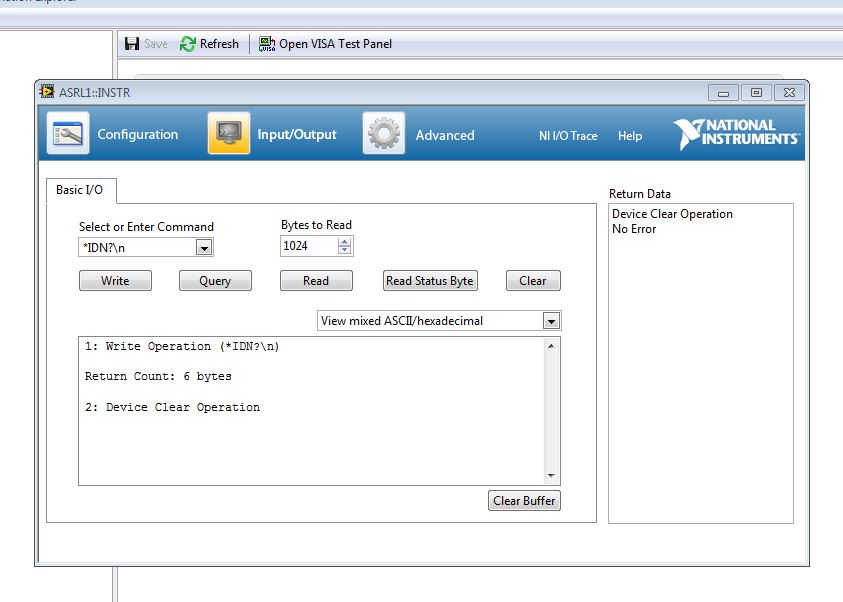
Task: Click the Read button
Action: pos(316,281)
